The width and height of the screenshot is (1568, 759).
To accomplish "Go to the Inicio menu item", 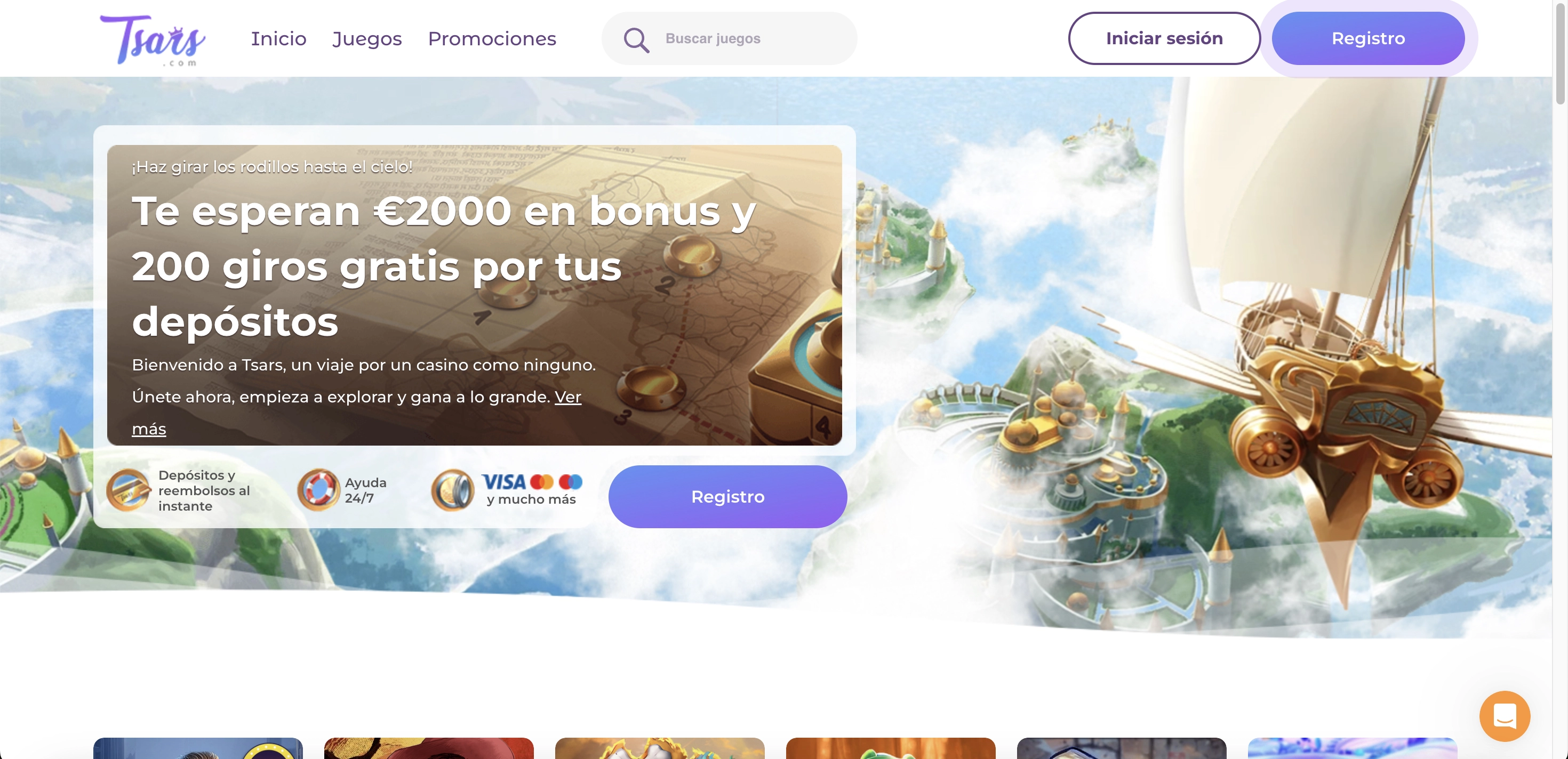I will [278, 38].
